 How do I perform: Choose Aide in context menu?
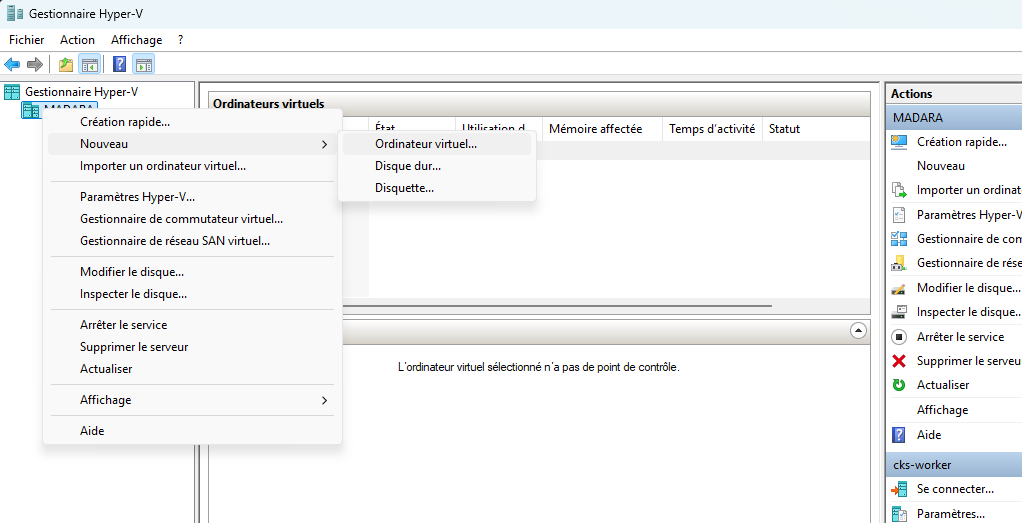(192, 430)
